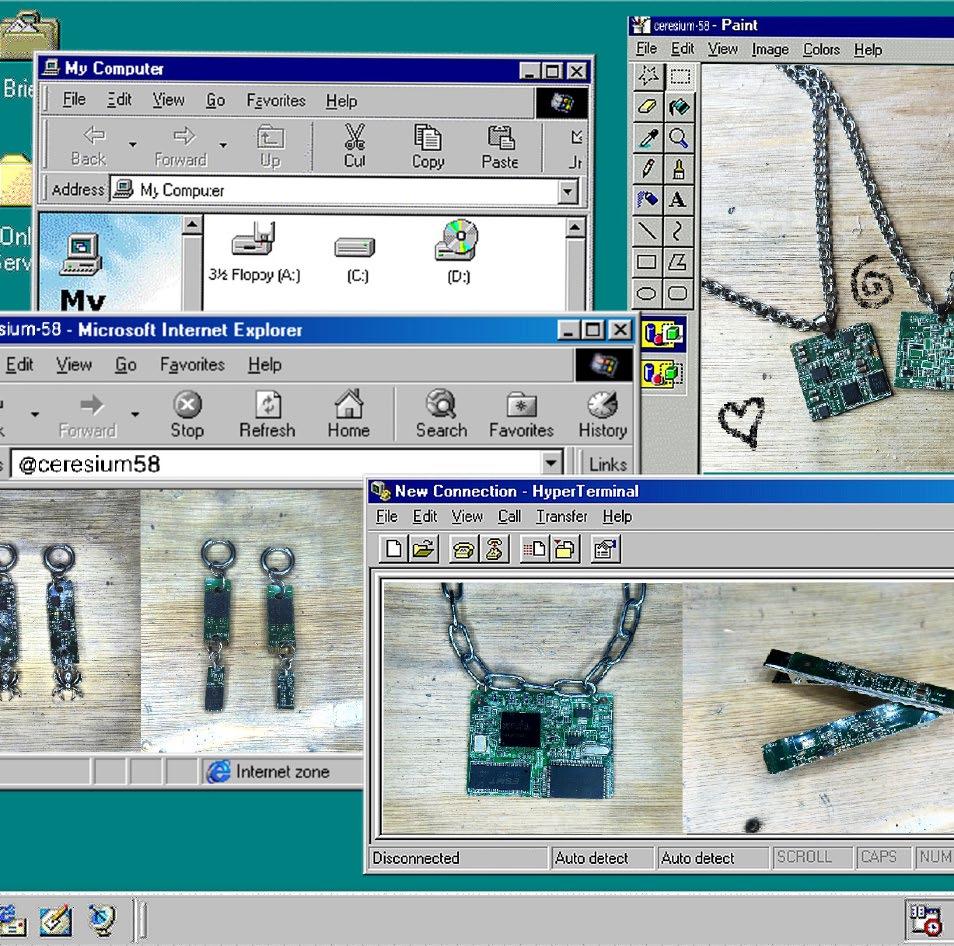
Task: Select the Polygon tool in Paint
Action: tap(679, 262)
